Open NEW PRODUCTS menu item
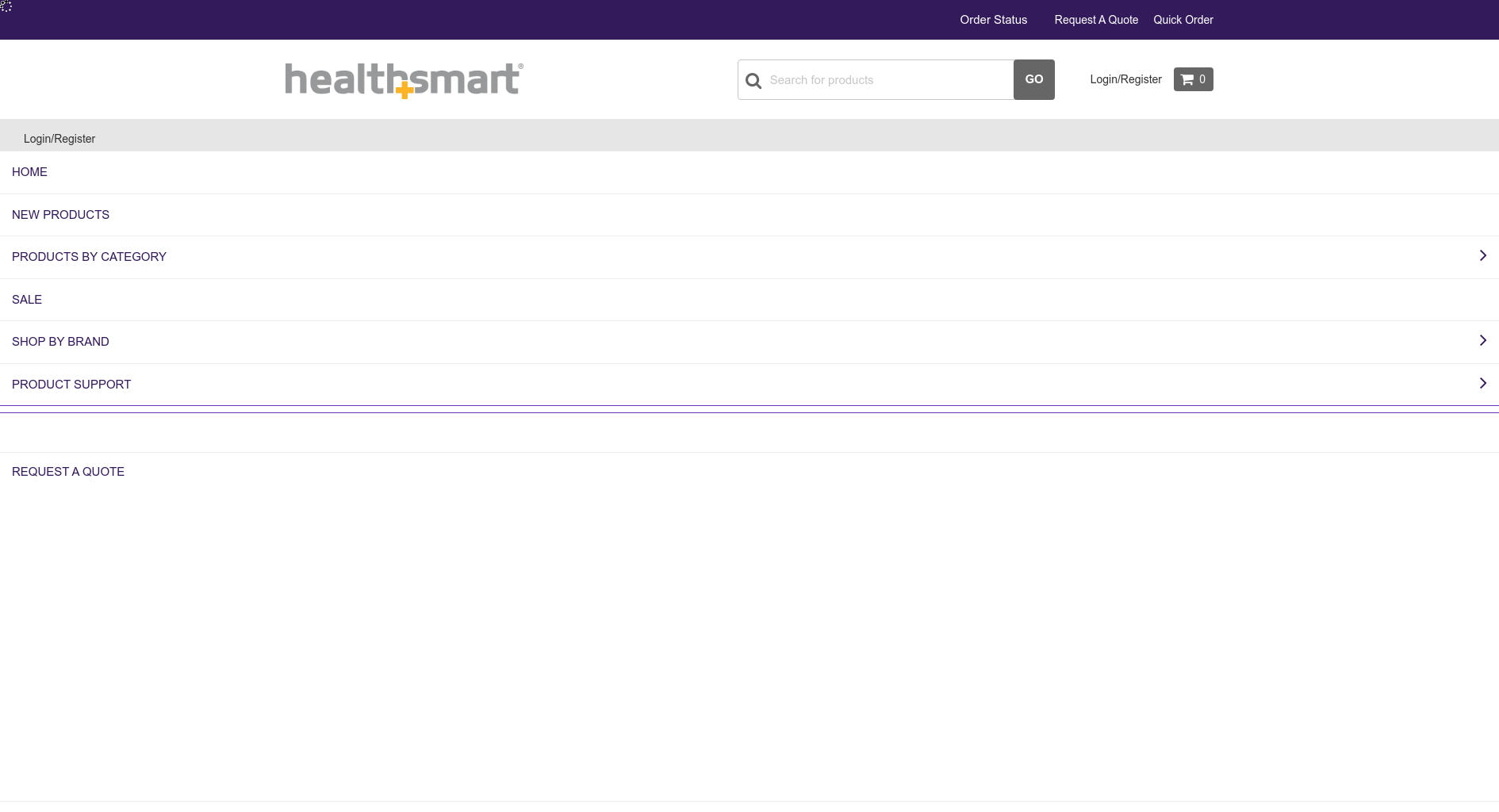Screen dimensions: 1499x812 click(60, 215)
